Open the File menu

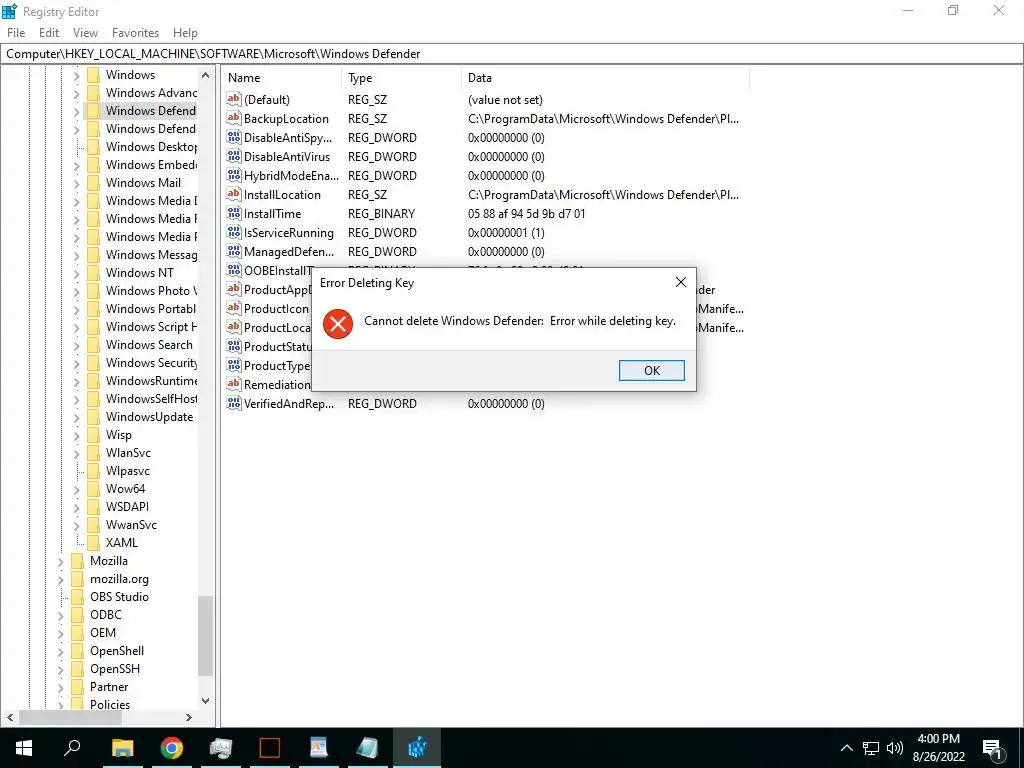(16, 33)
